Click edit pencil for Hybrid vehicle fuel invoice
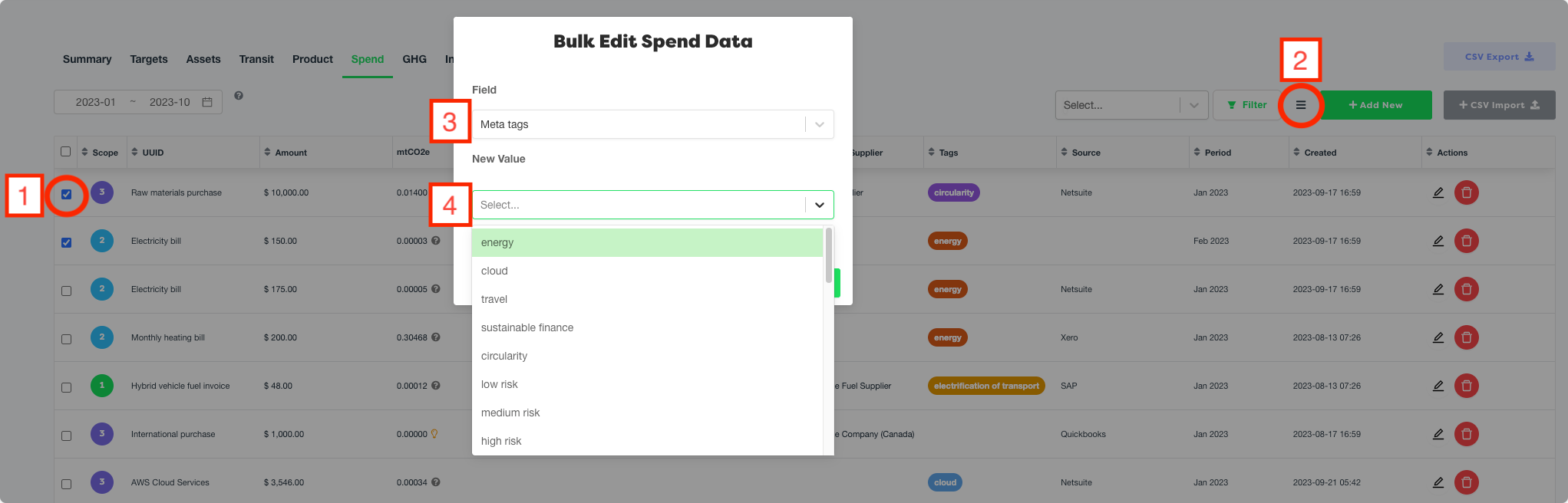 1438,386
